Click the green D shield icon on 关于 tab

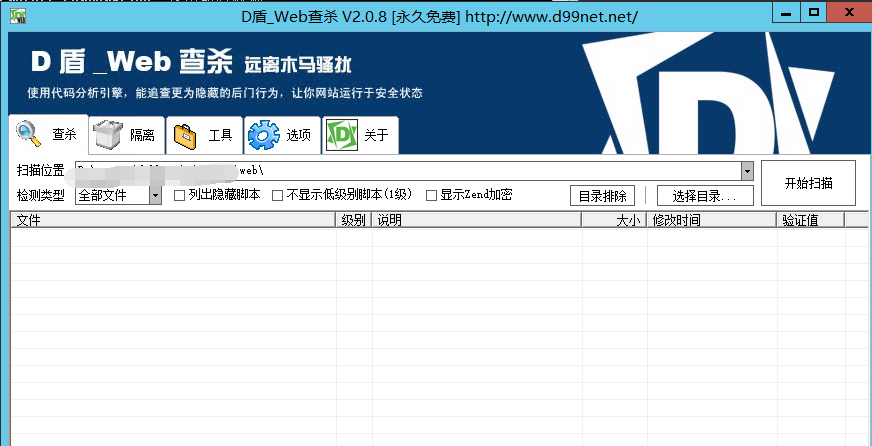pos(343,135)
